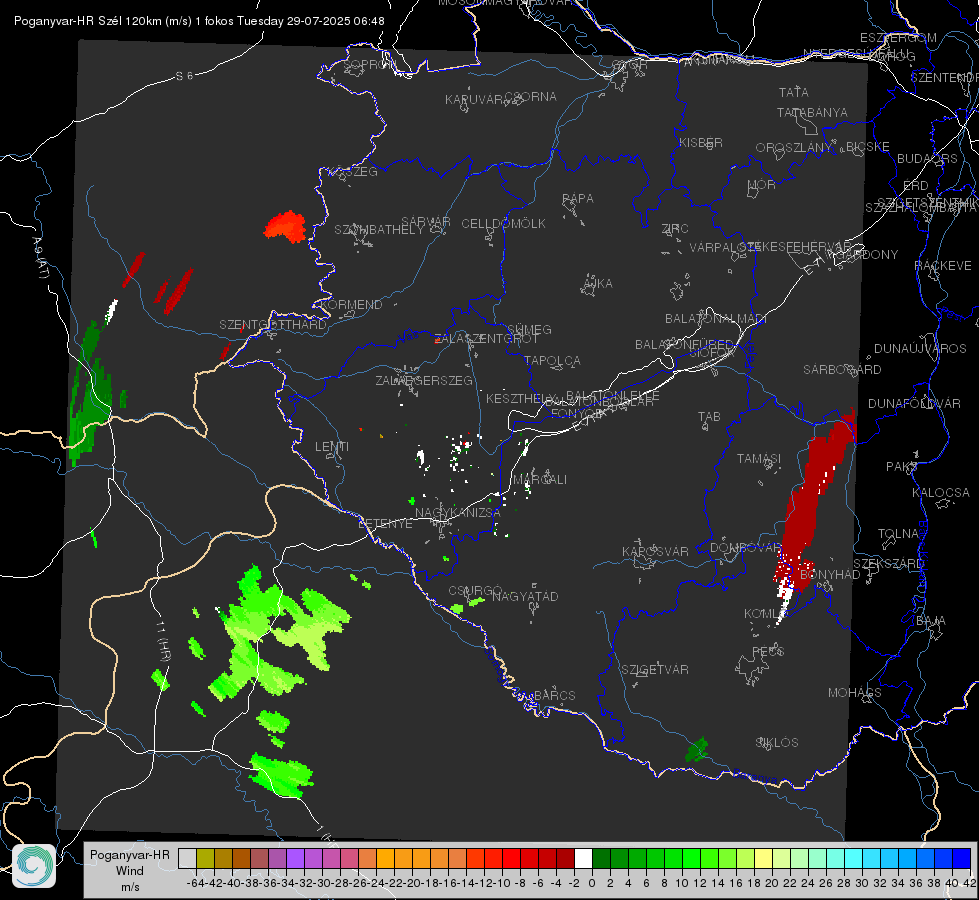Click the SÜMEG city label
The height and width of the screenshot is (900, 979).
tap(529, 329)
